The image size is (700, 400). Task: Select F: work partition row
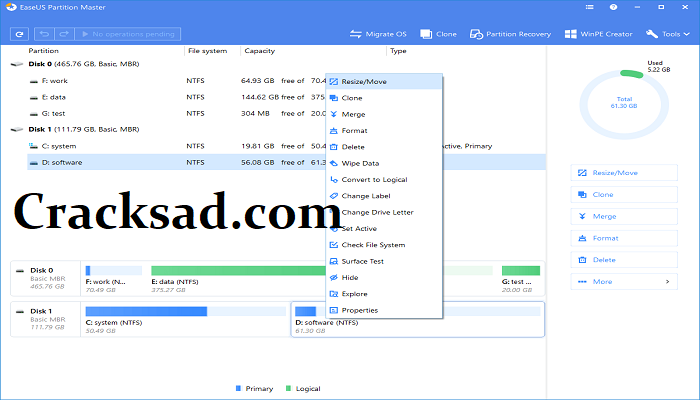pos(286,81)
